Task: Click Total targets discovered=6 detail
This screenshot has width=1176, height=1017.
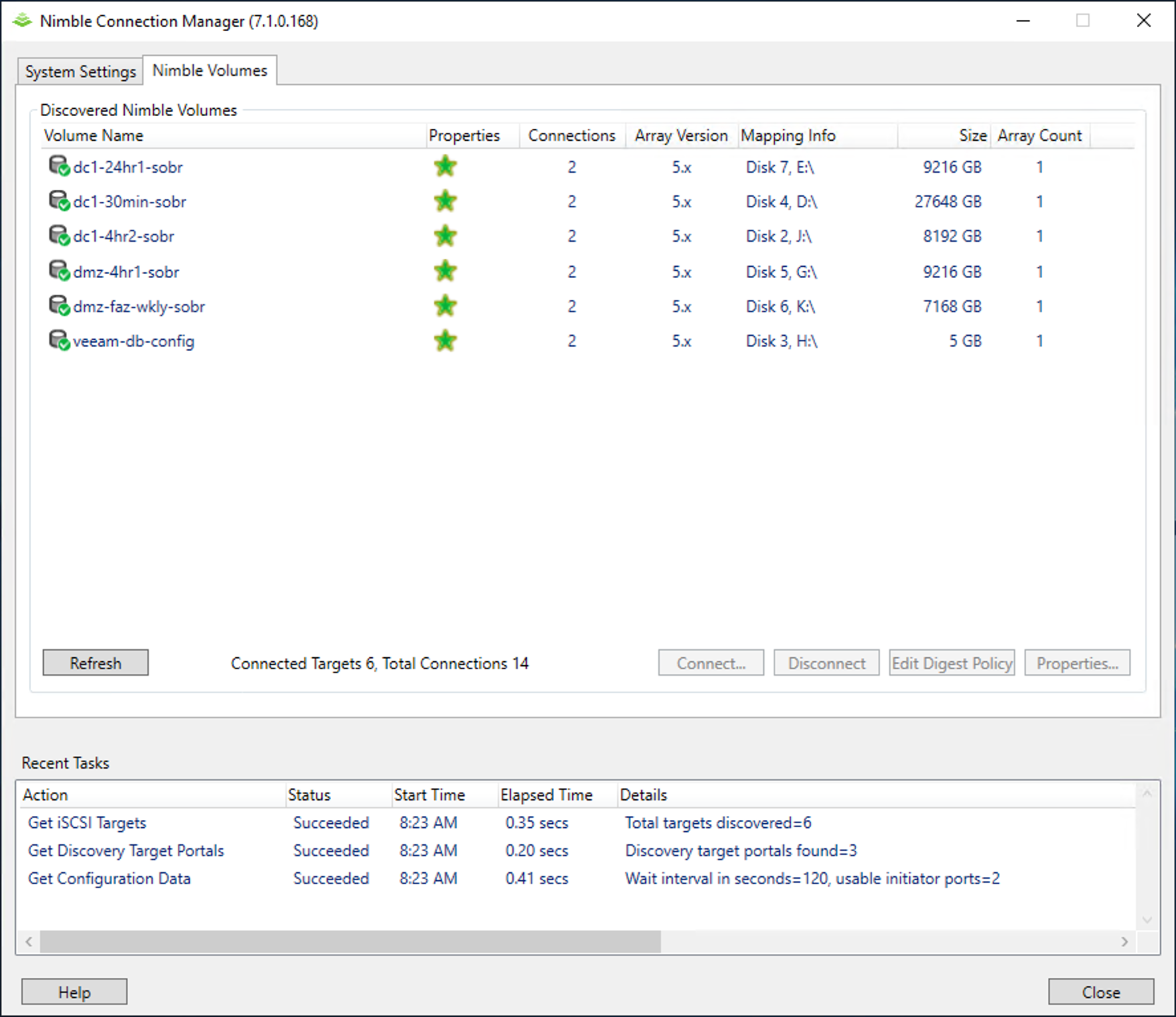Action: click(718, 823)
